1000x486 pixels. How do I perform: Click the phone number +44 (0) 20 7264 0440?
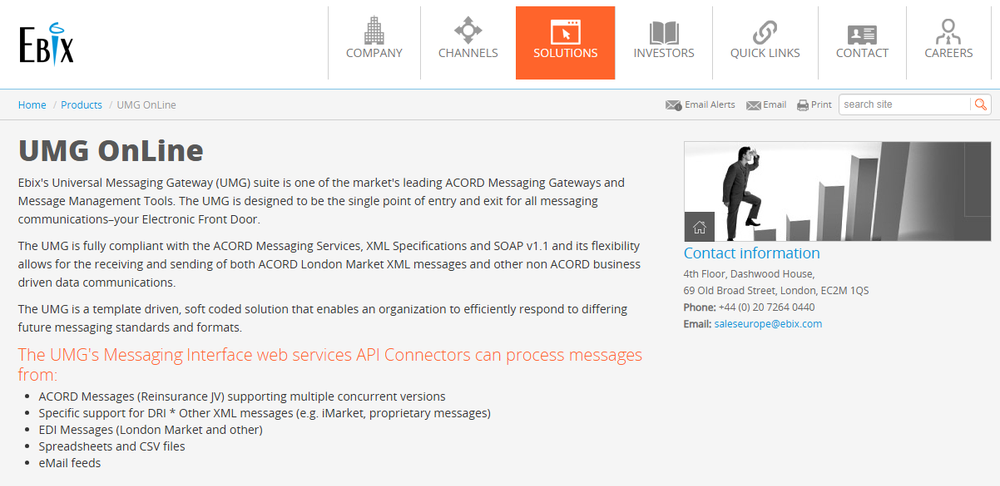[x=767, y=307]
